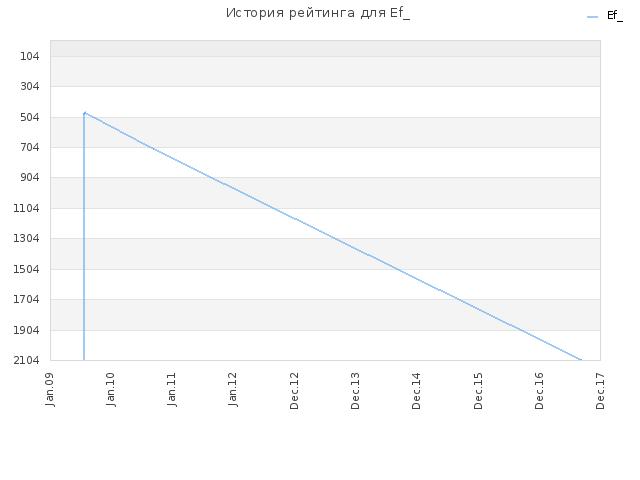This screenshot has width=640, height=480.
Task: Click the Dec.12 x-axis label
Action: pos(294,391)
